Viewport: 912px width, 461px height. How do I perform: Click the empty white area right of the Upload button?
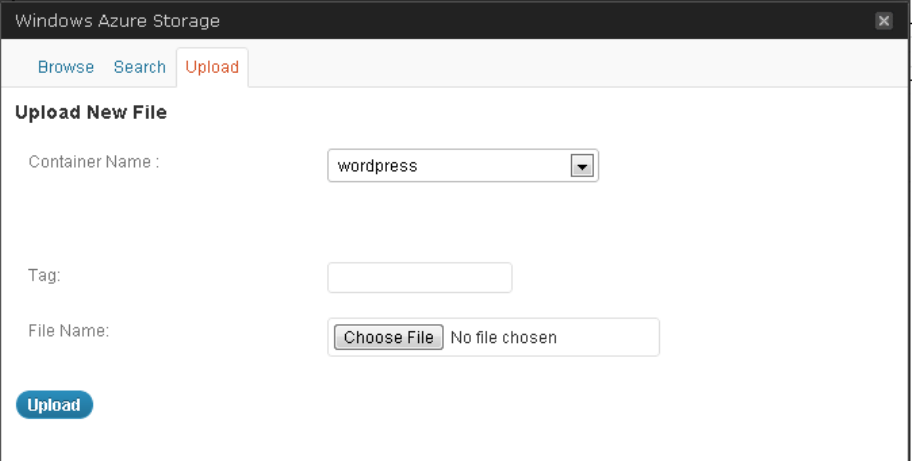click(x=450, y=405)
